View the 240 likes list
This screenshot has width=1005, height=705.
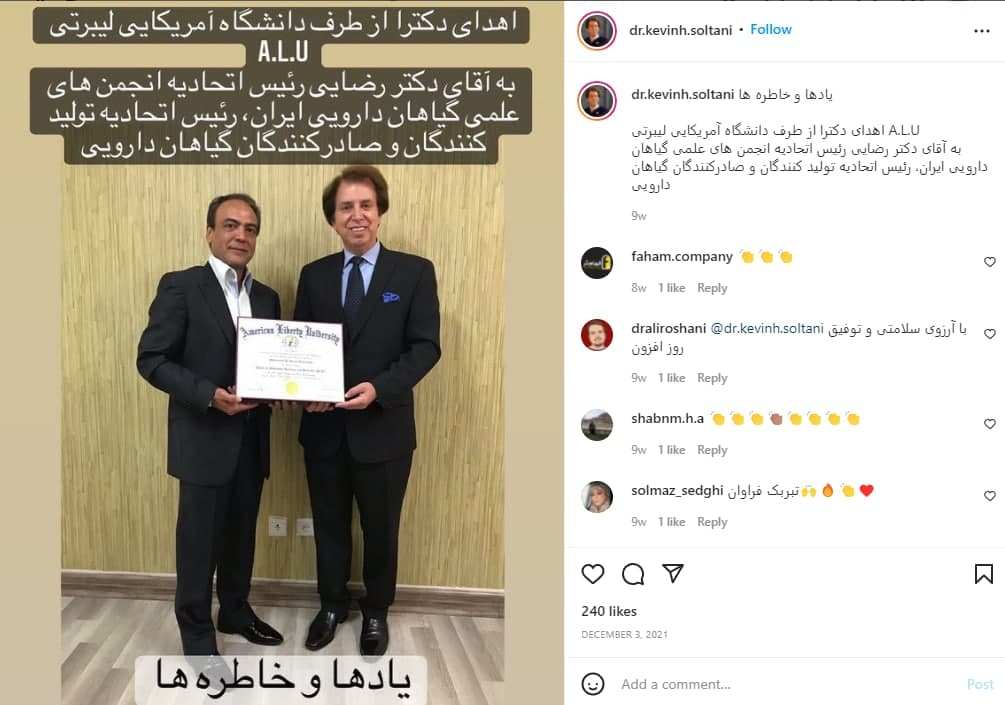point(609,611)
